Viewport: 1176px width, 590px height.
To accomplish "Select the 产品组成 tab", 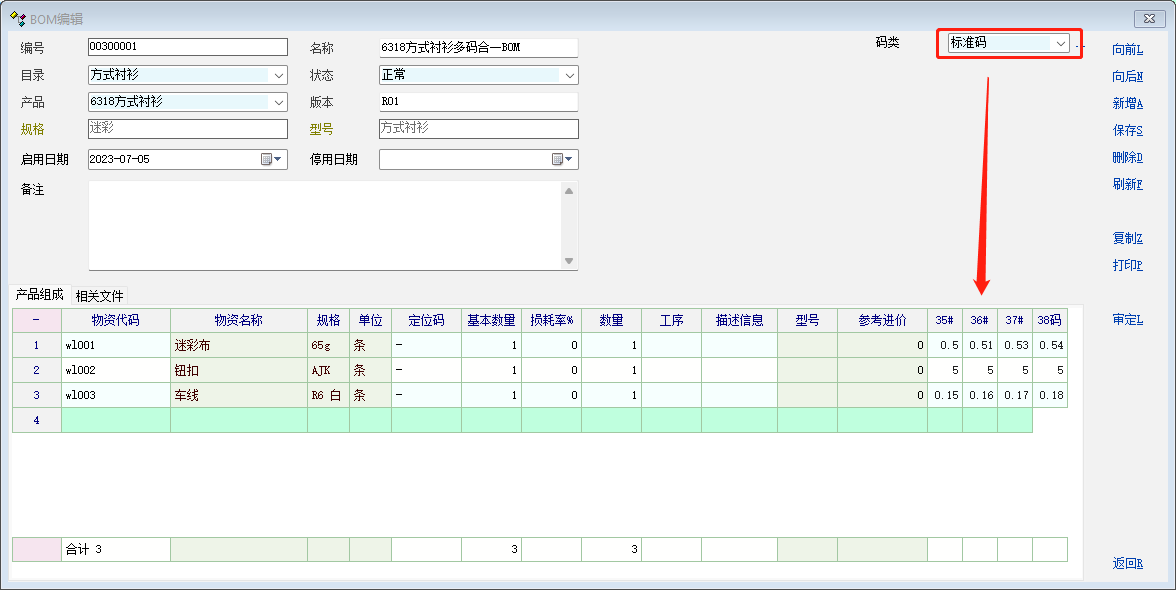I will tap(39, 294).
